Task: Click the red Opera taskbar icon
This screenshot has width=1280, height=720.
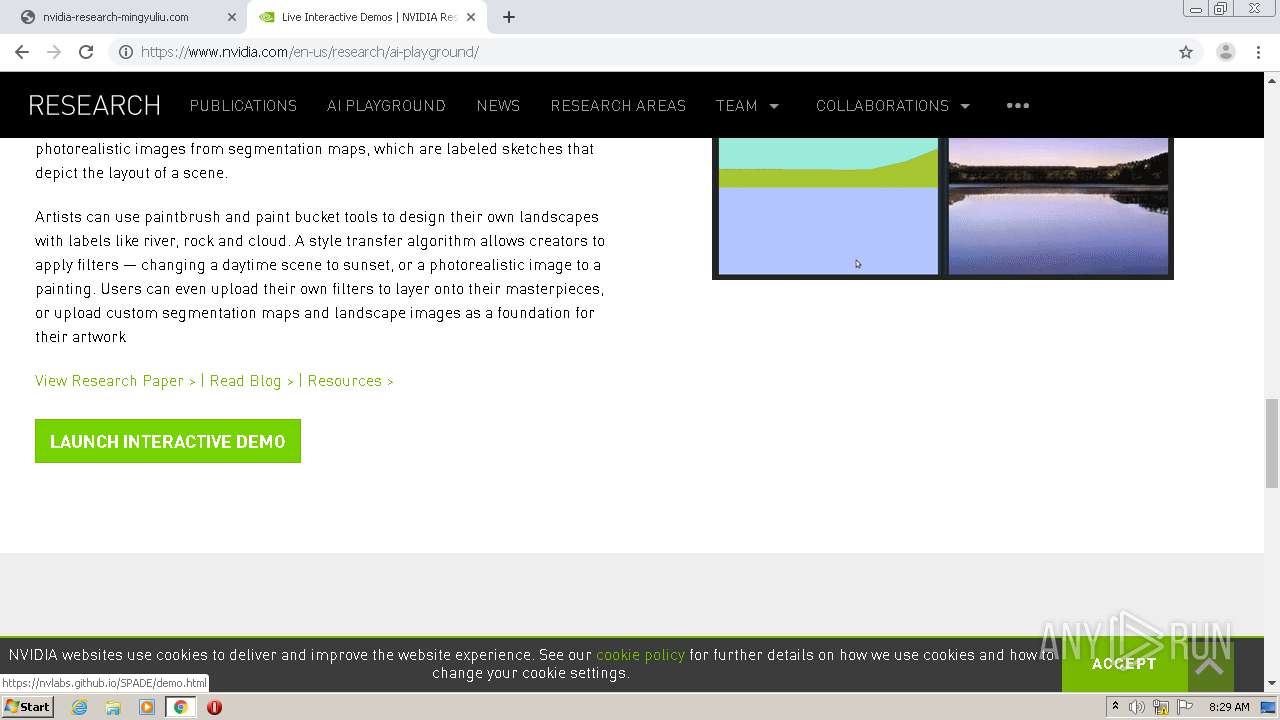Action: pyautogui.click(x=214, y=707)
